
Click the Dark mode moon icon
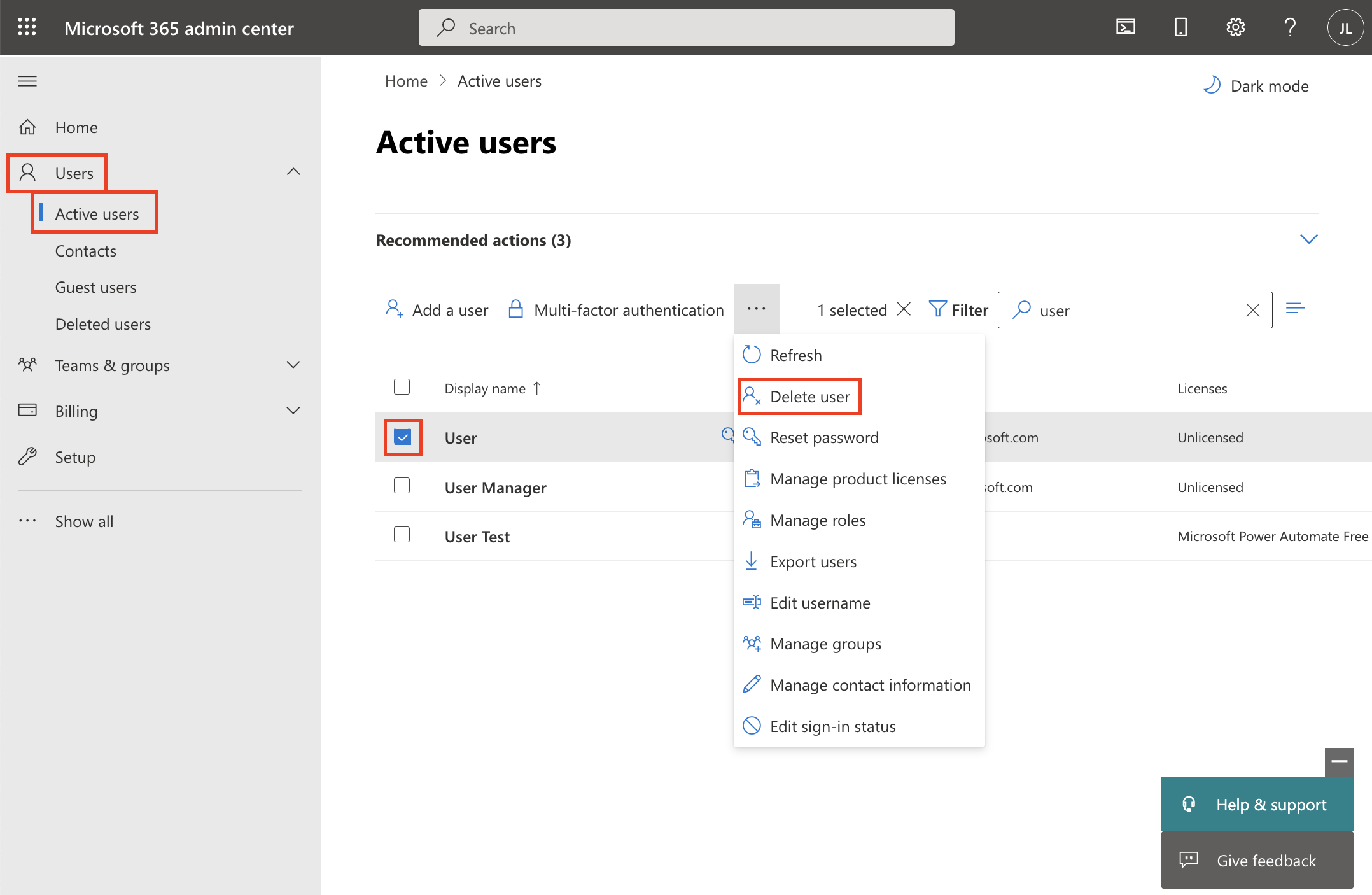(x=1212, y=85)
